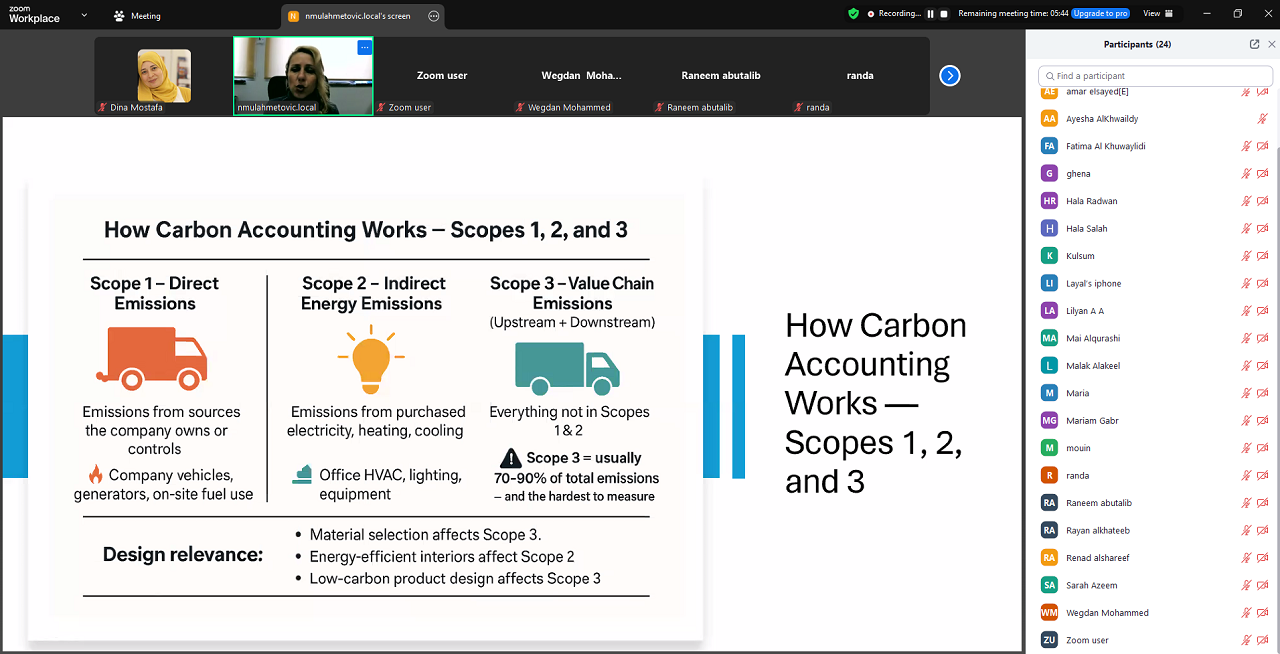The image size is (1280, 654).
Task: Pause the meeting recording
Action: click(930, 14)
